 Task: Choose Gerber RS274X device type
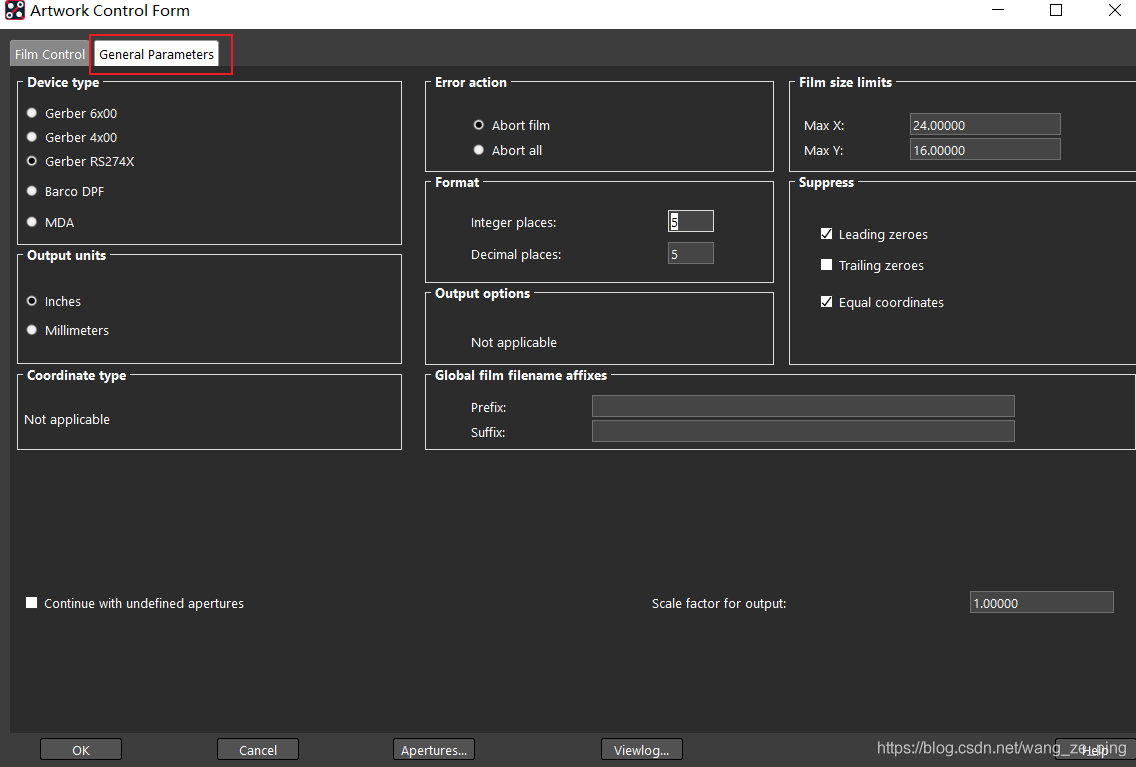tap(32, 161)
